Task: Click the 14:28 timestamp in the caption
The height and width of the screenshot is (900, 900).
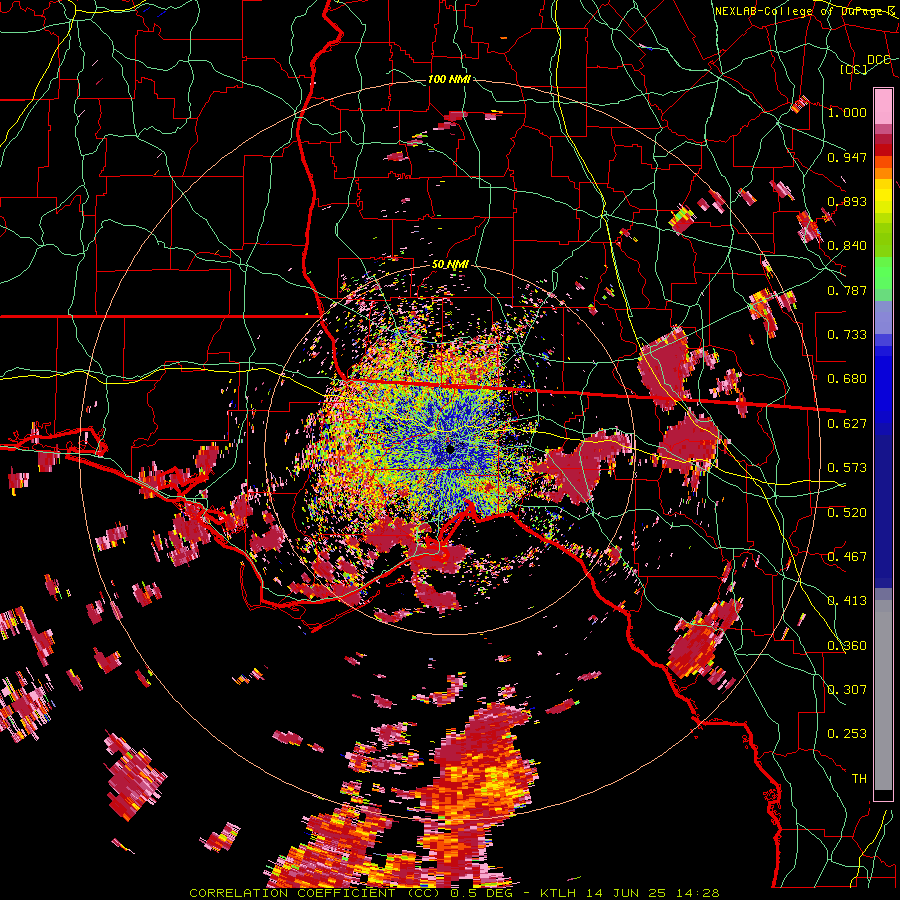Action: (696, 893)
